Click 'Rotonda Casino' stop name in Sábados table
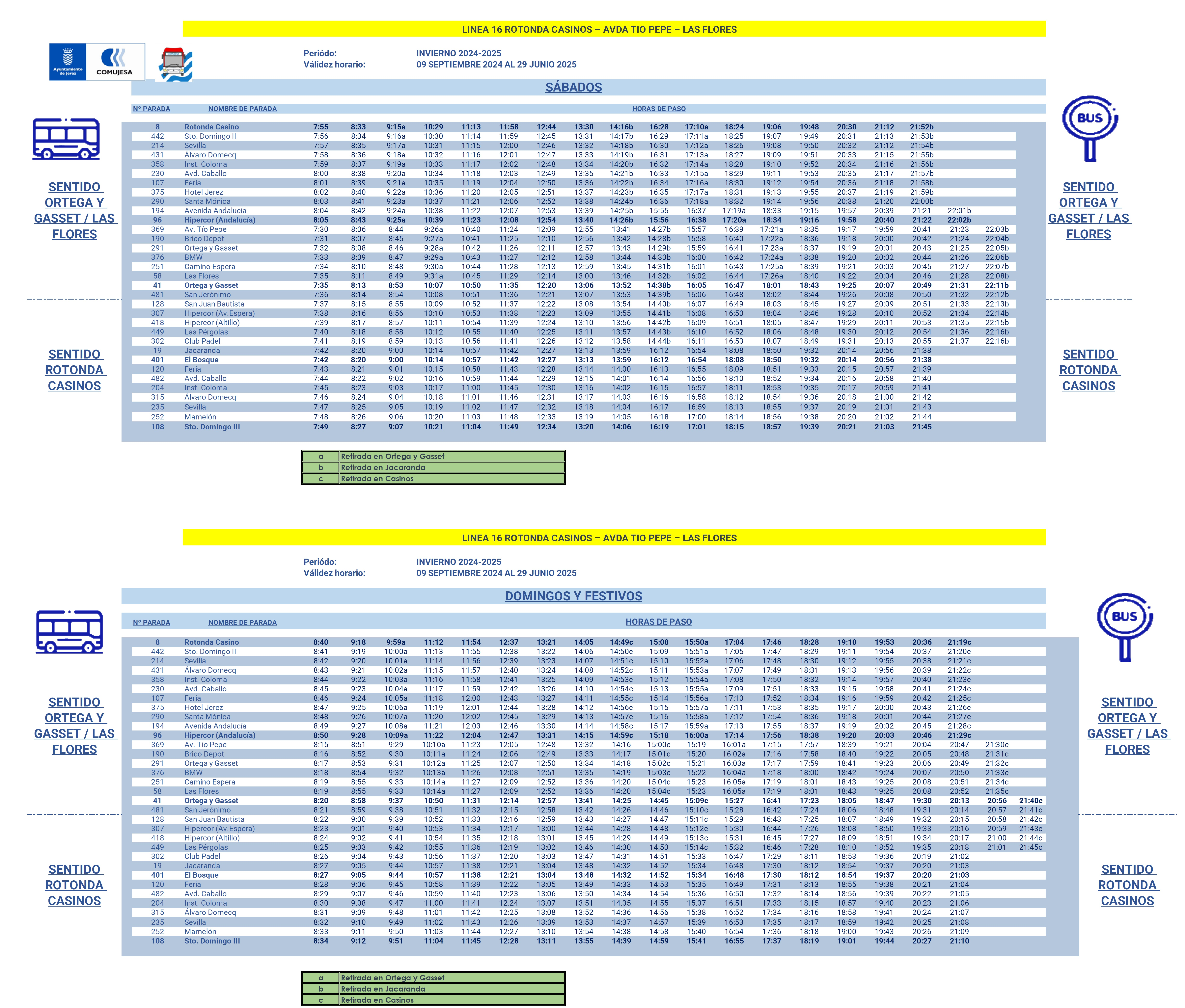 click(x=211, y=127)
